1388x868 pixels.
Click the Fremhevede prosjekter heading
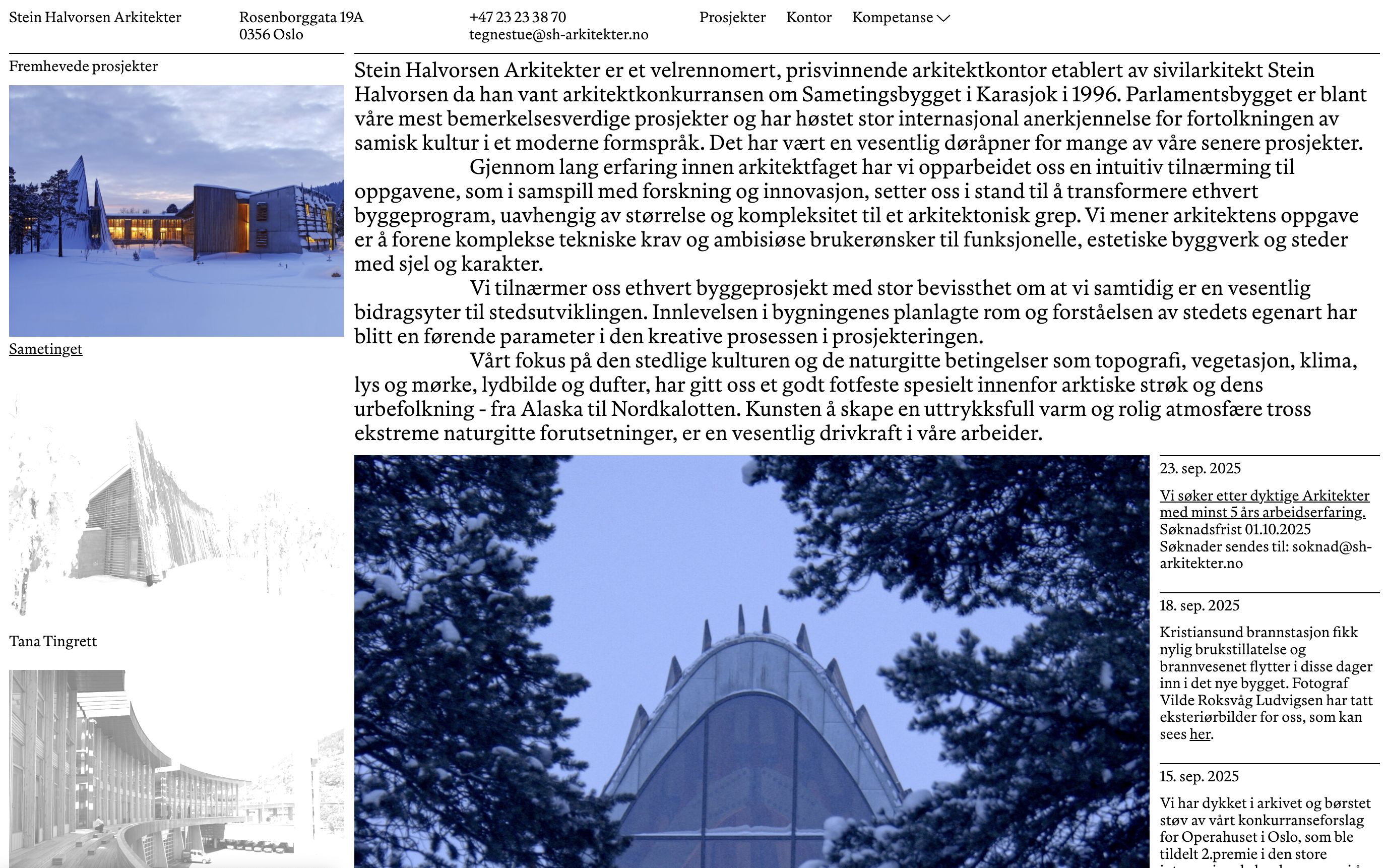83,67
